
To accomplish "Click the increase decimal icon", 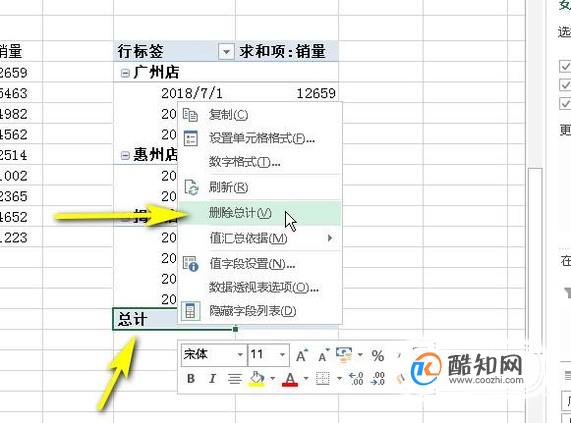I will tap(356, 379).
